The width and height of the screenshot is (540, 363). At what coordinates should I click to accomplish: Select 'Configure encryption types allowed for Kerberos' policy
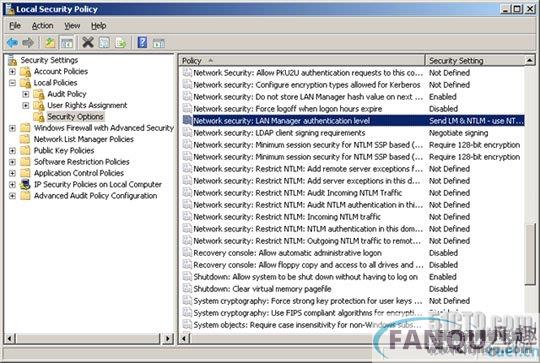coord(307,85)
